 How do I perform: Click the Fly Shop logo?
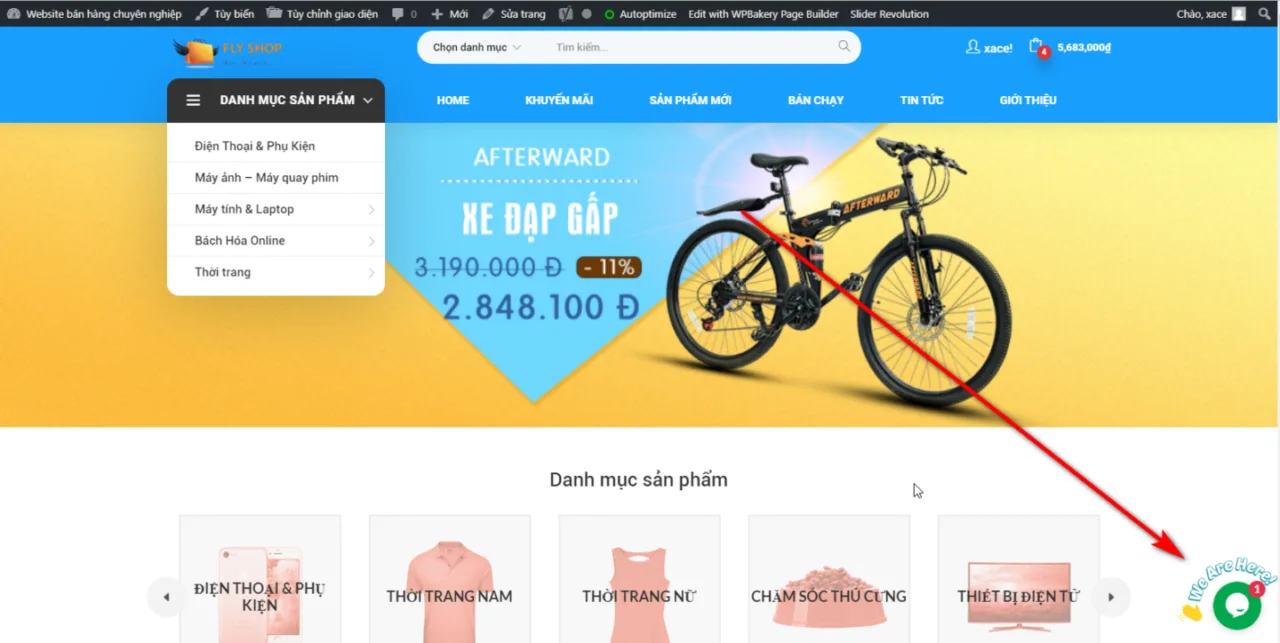(x=228, y=52)
